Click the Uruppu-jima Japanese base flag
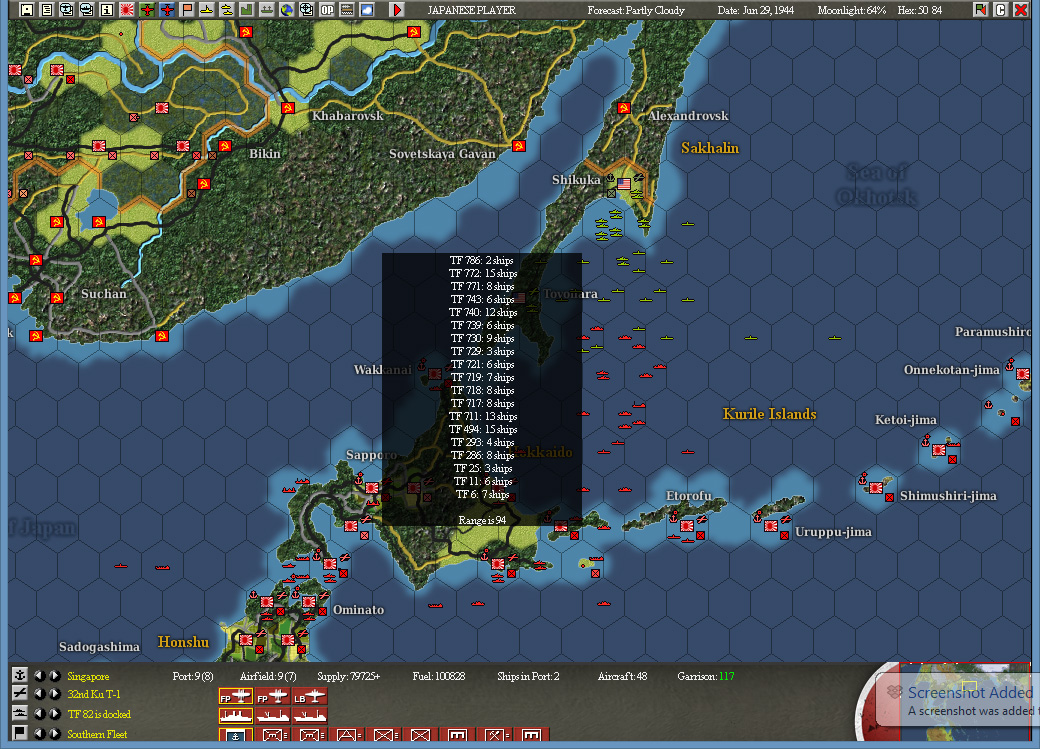The width and height of the screenshot is (1040, 749). [x=771, y=525]
